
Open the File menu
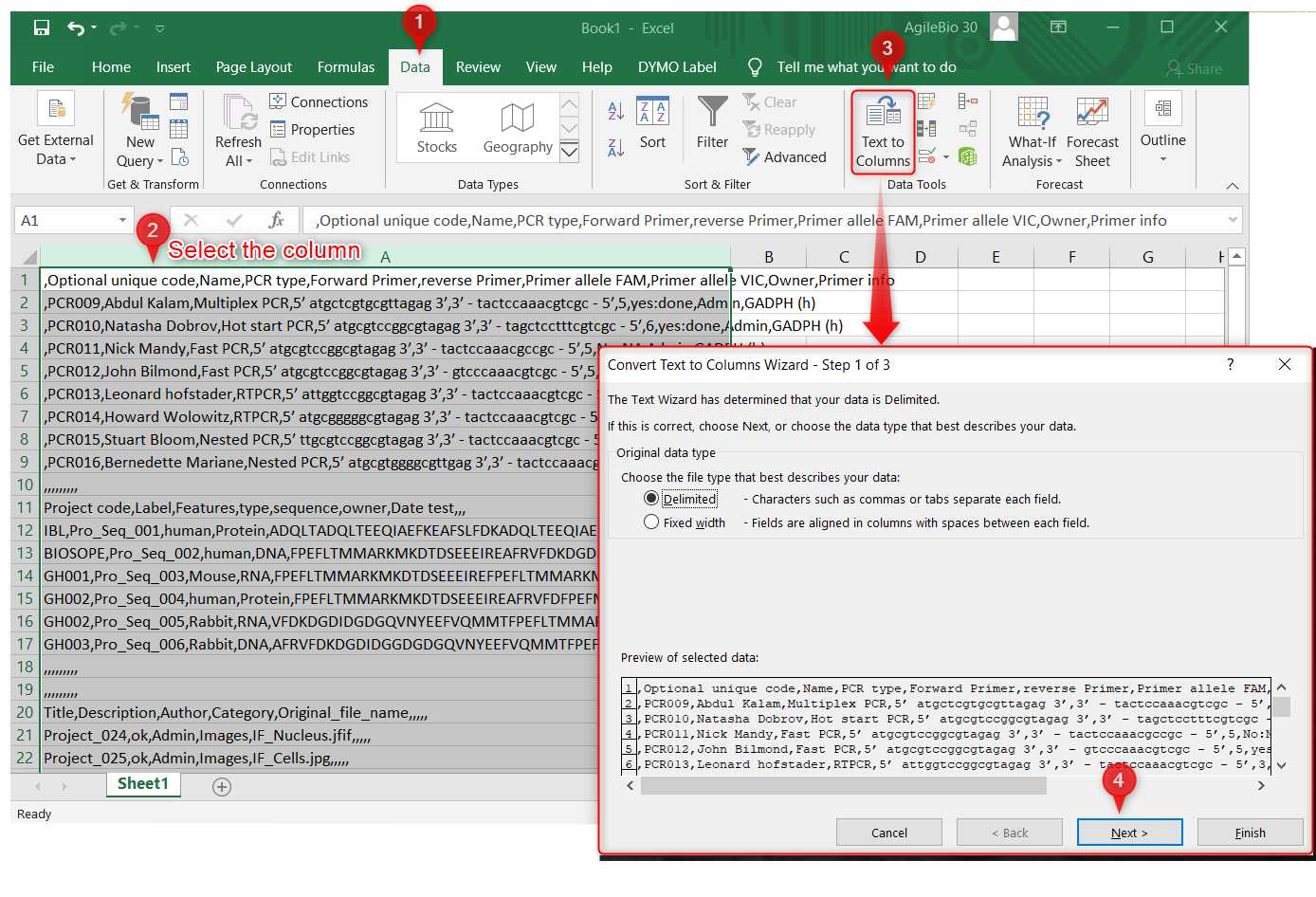tap(43, 67)
